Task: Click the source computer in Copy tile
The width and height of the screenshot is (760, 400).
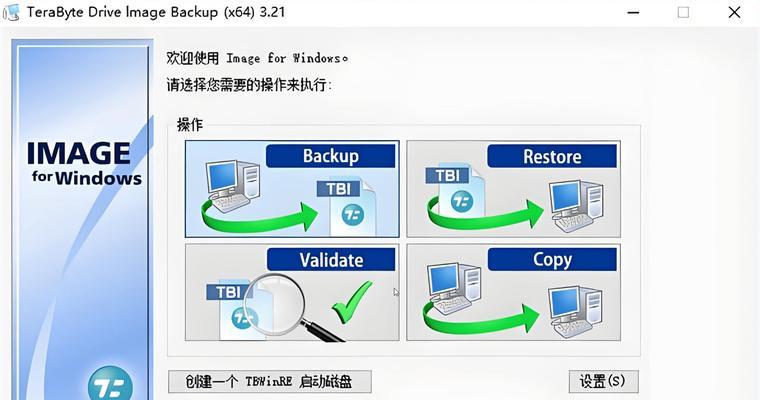Action: (x=454, y=288)
